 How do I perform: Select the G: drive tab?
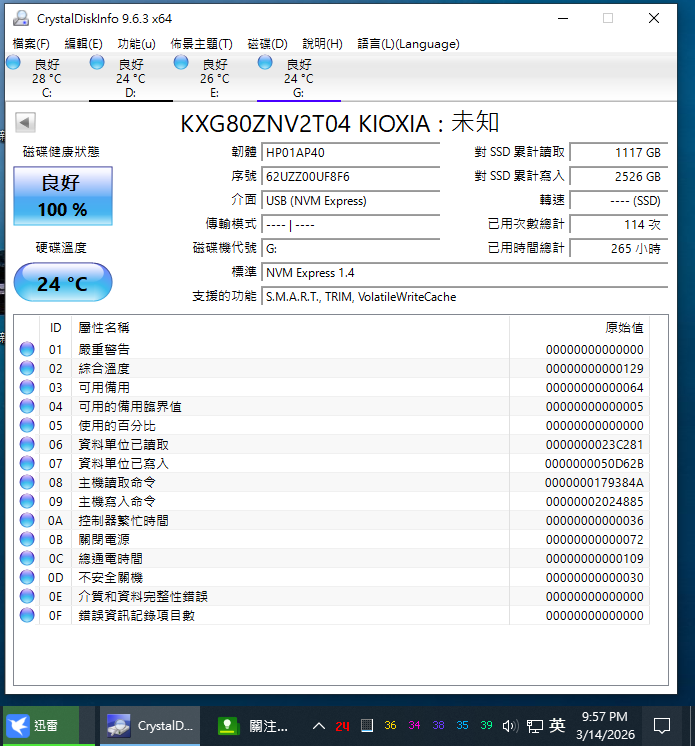pyautogui.click(x=298, y=77)
